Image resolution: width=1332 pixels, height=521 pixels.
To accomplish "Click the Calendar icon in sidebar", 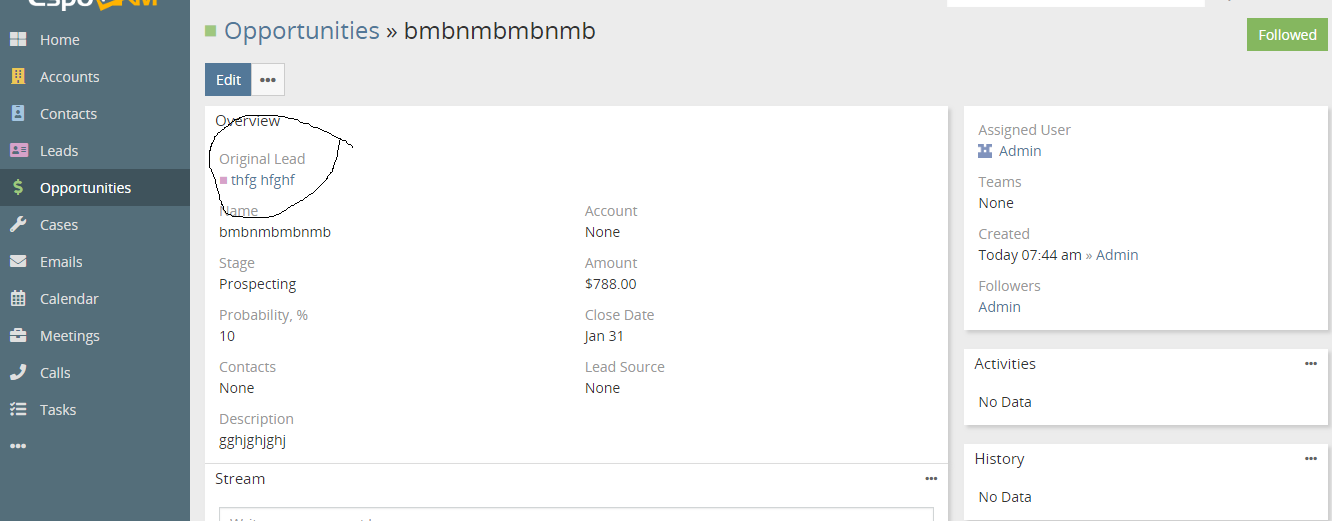I will point(18,299).
